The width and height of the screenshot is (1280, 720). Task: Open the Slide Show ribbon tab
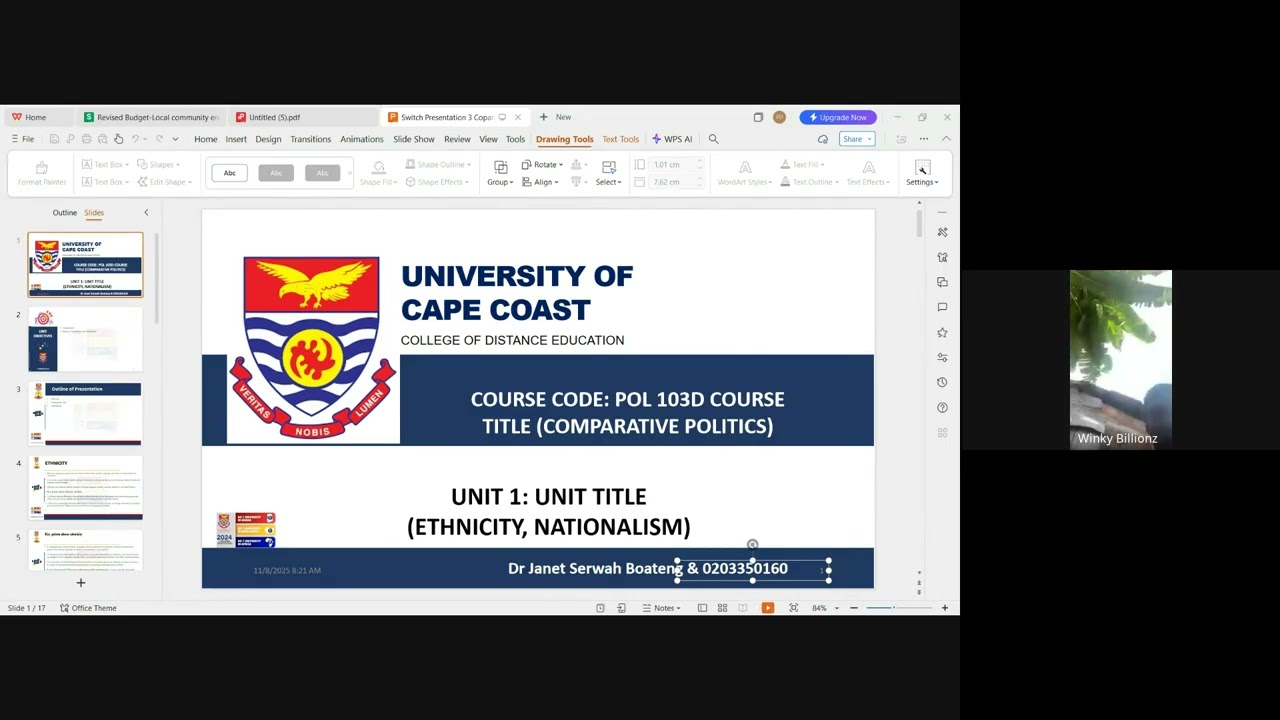[414, 139]
